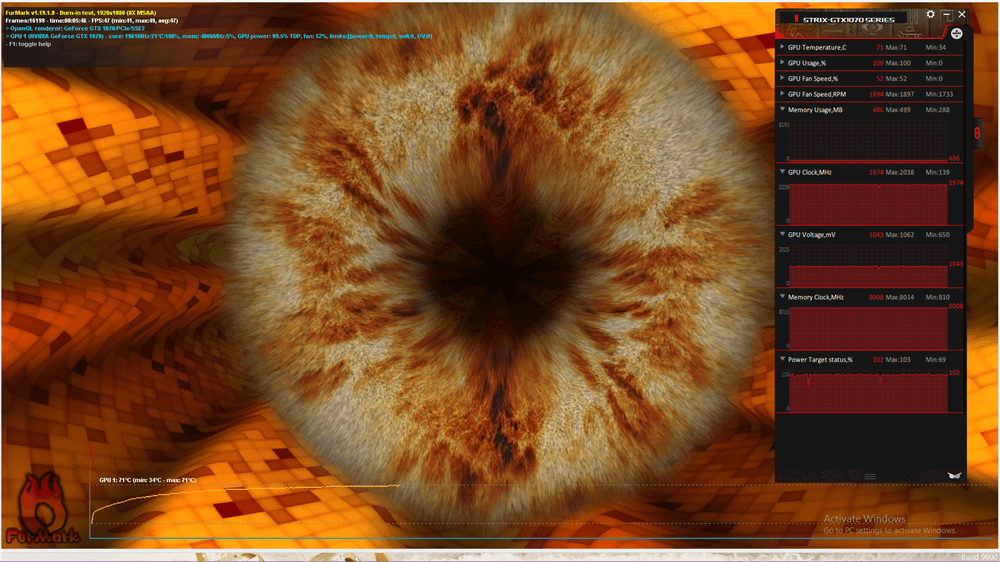Screen dimensions: 1000x562
Task: Click the GPU Clock history graph
Action: coord(868,204)
